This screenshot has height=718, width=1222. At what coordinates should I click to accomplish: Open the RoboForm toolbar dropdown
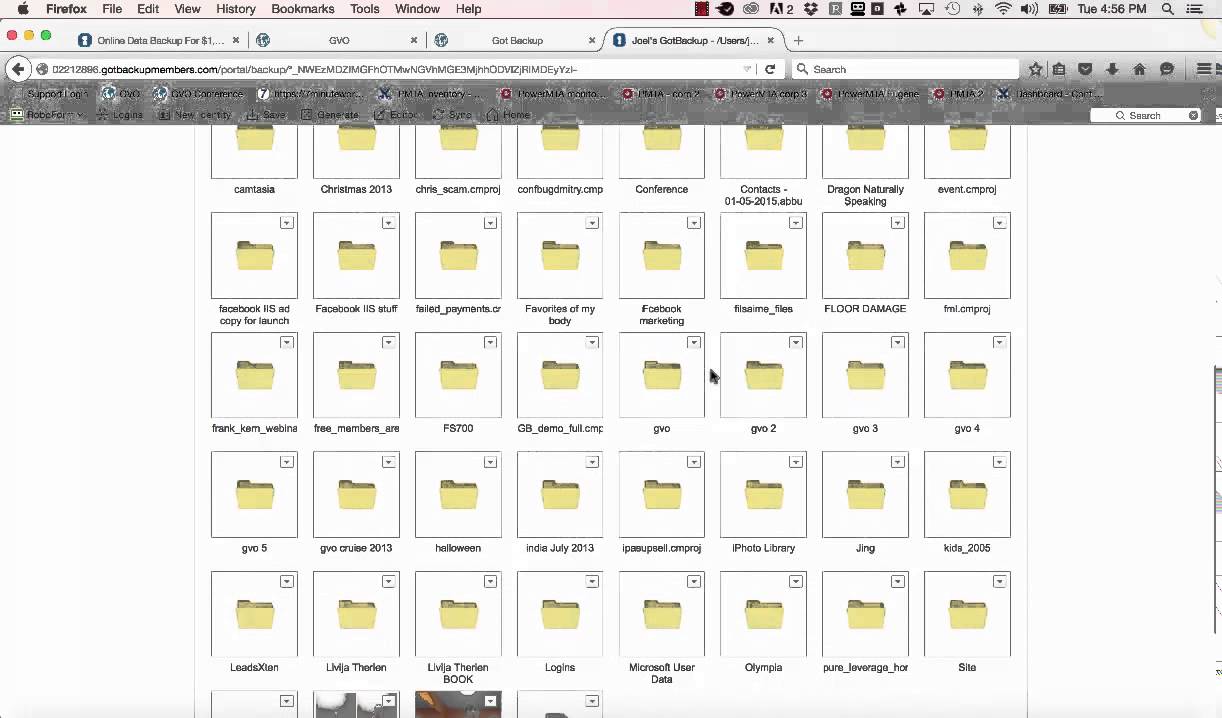[46, 115]
